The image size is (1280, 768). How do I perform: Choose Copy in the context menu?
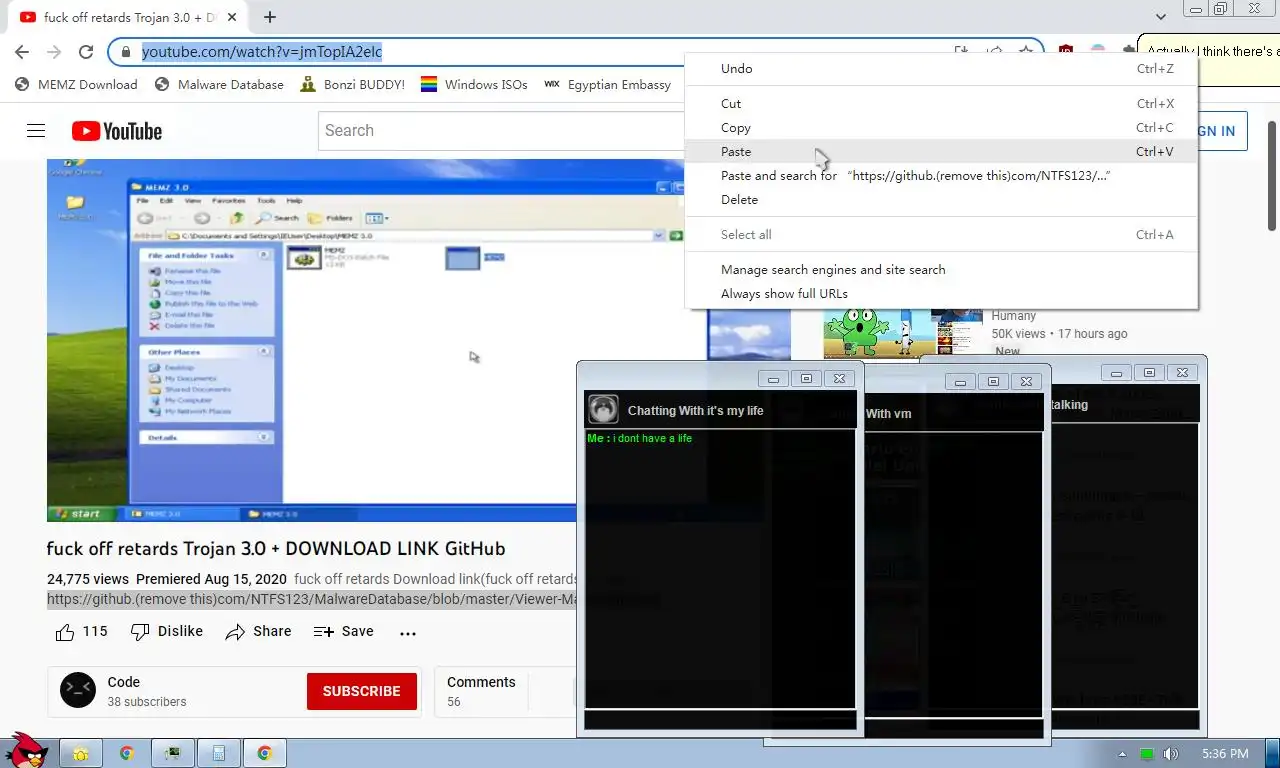[x=941, y=128]
